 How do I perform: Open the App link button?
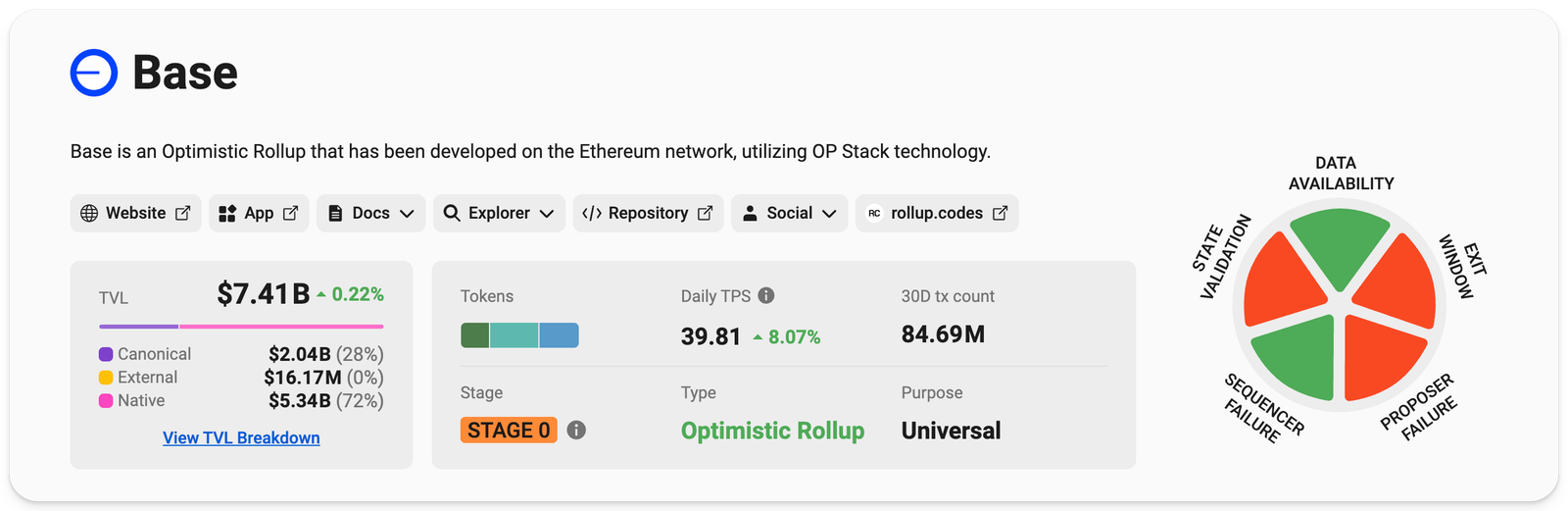point(258,213)
